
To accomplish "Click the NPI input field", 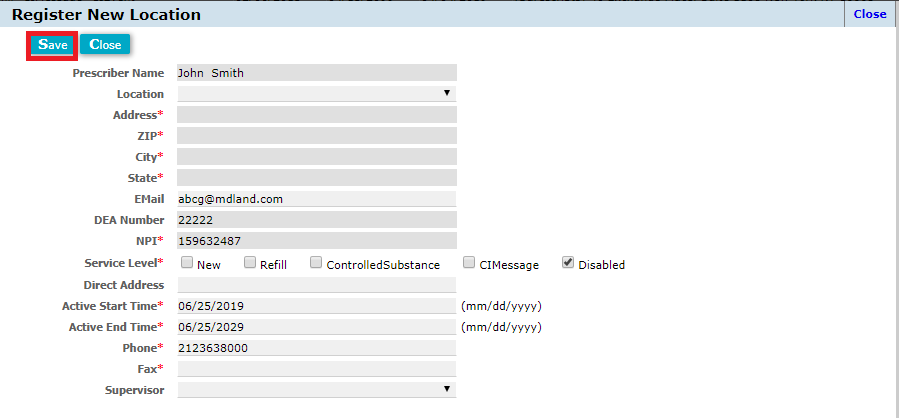I will pos(316,241).
